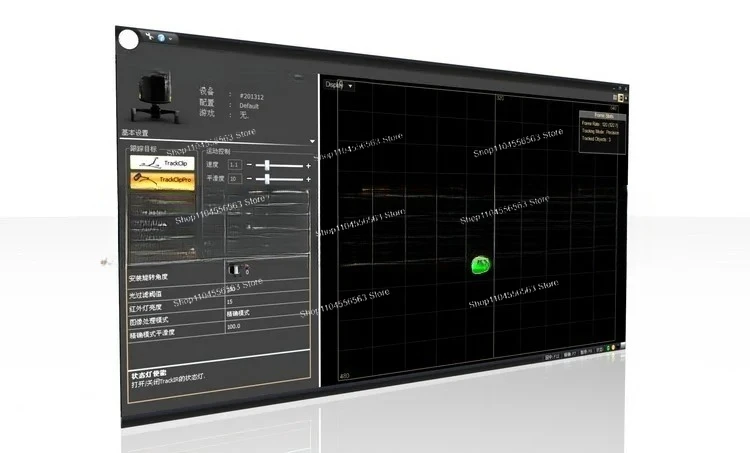Viewport: 750px width, 453px height.
Task: Click the 平滑度 value field showing 10
Action: pos(234,179)
